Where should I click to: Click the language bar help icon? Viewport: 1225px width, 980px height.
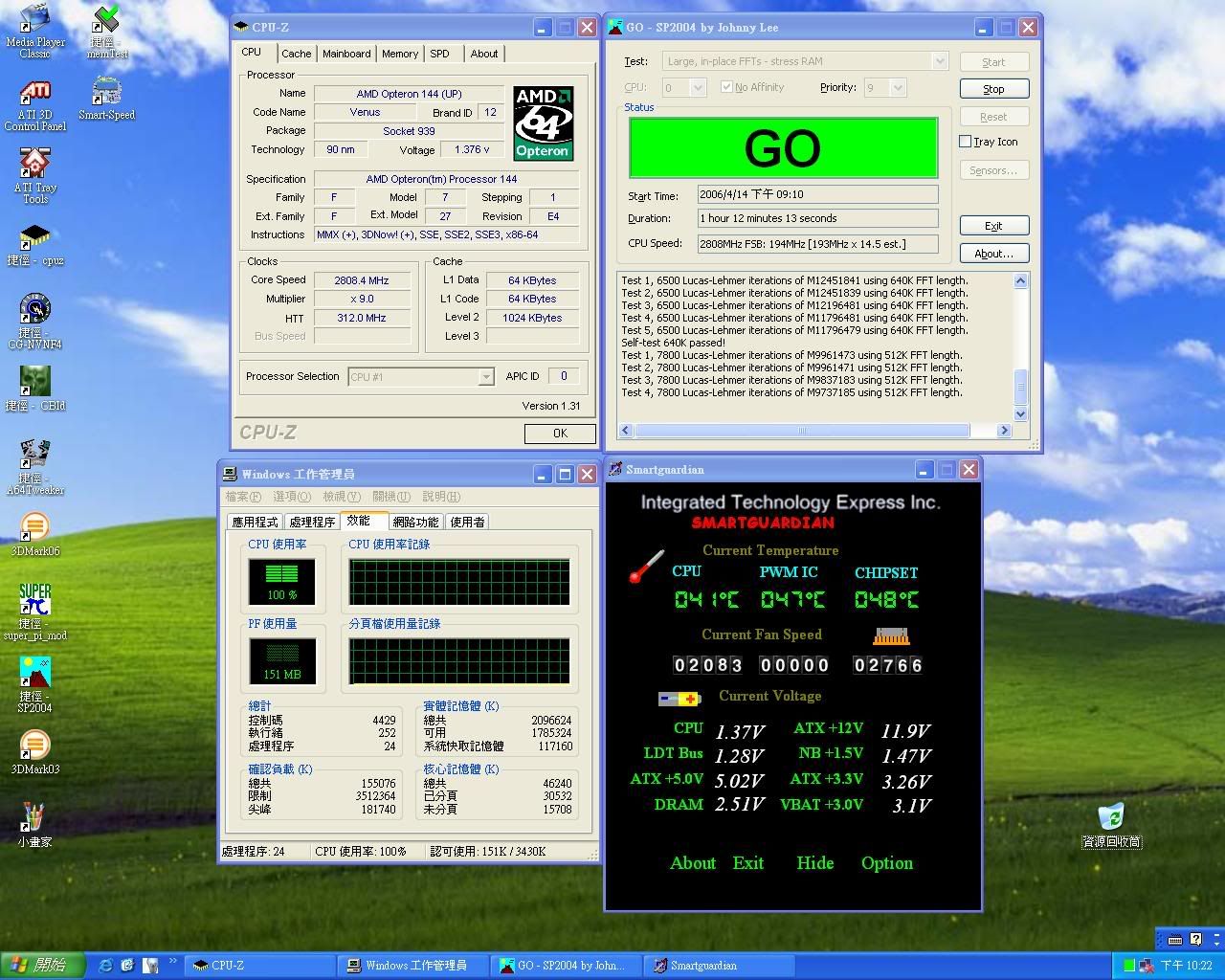pos(1195,940)
